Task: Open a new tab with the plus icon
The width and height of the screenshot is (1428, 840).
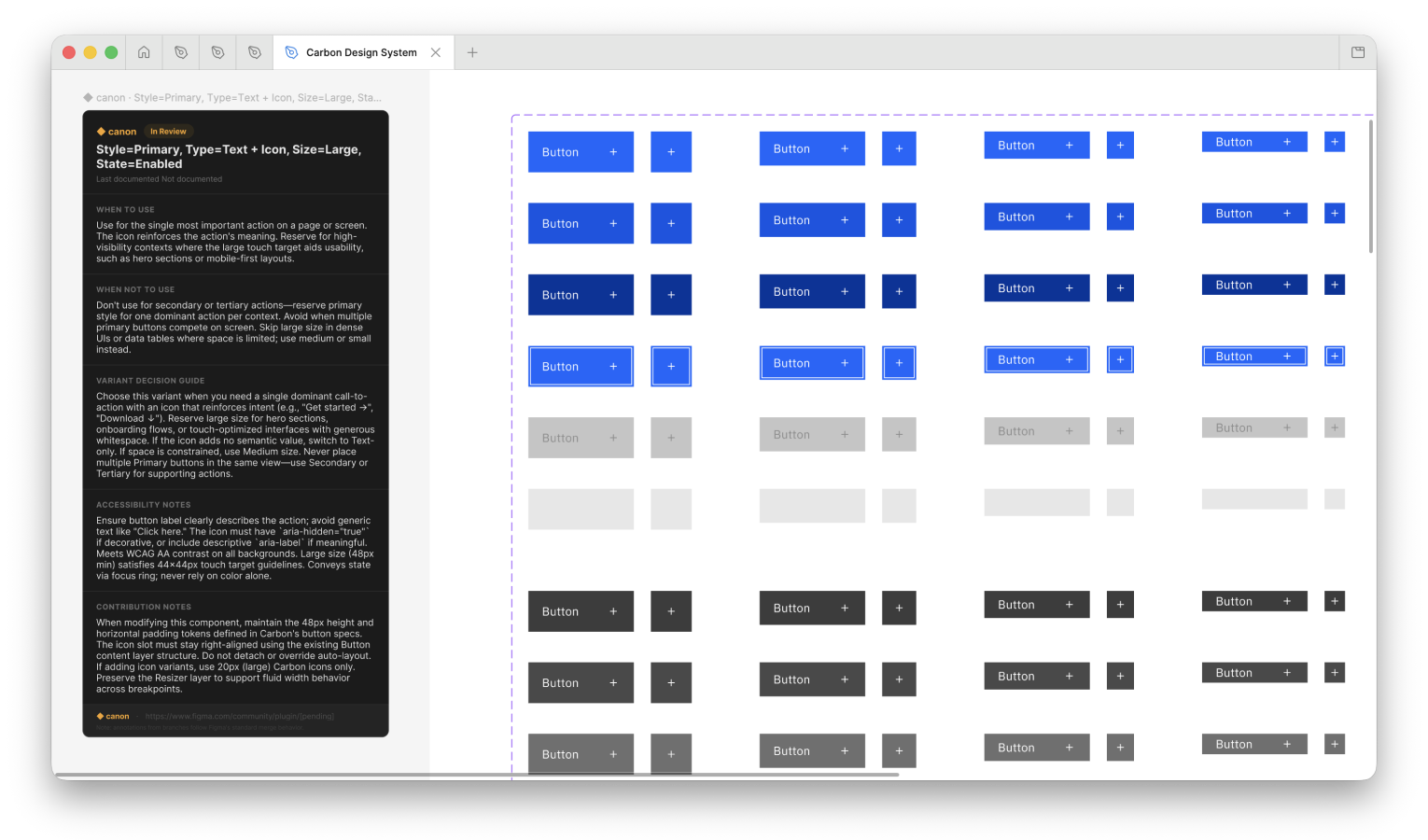Action: (x=472, y=52)
